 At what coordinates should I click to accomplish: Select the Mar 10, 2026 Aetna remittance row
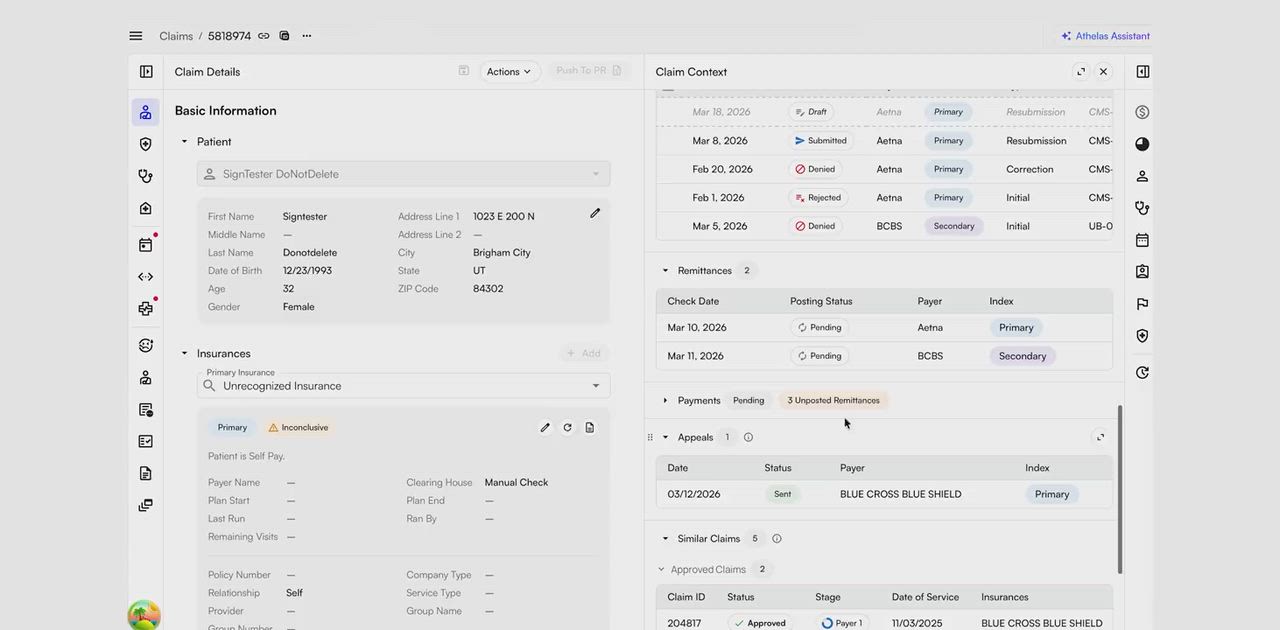point(884,327)
